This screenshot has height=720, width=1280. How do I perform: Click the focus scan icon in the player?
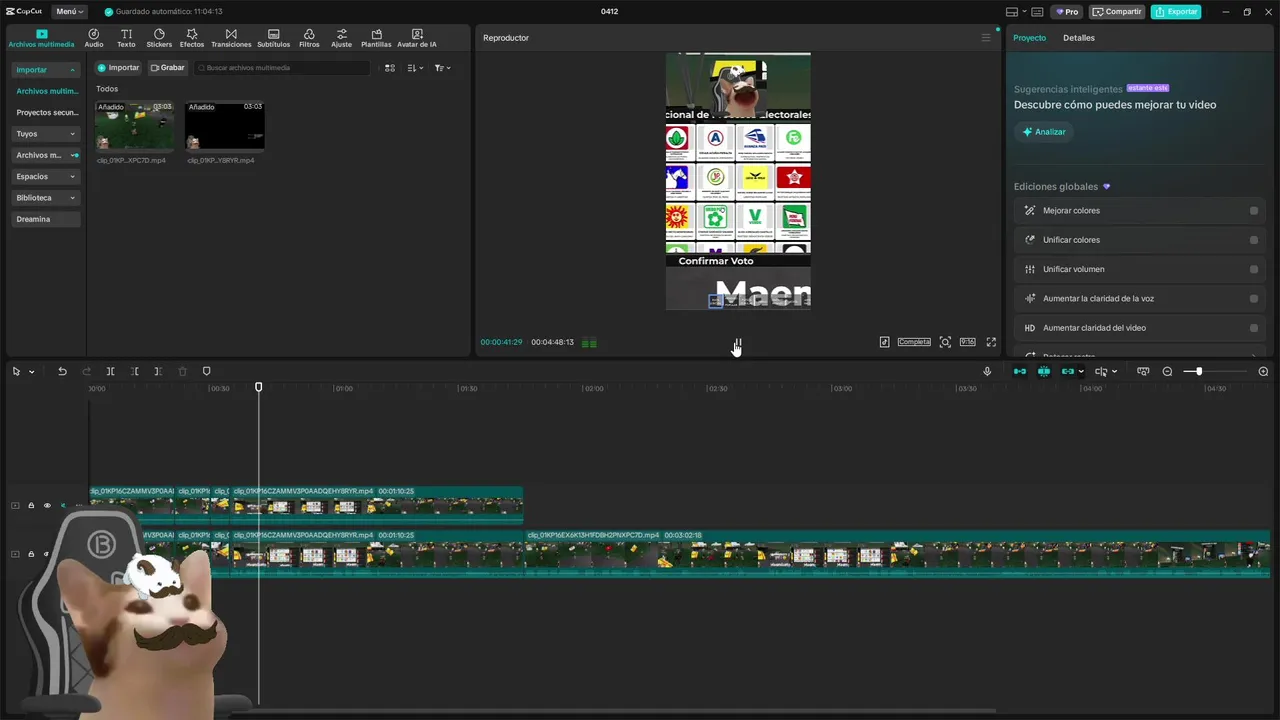point(945,342)
